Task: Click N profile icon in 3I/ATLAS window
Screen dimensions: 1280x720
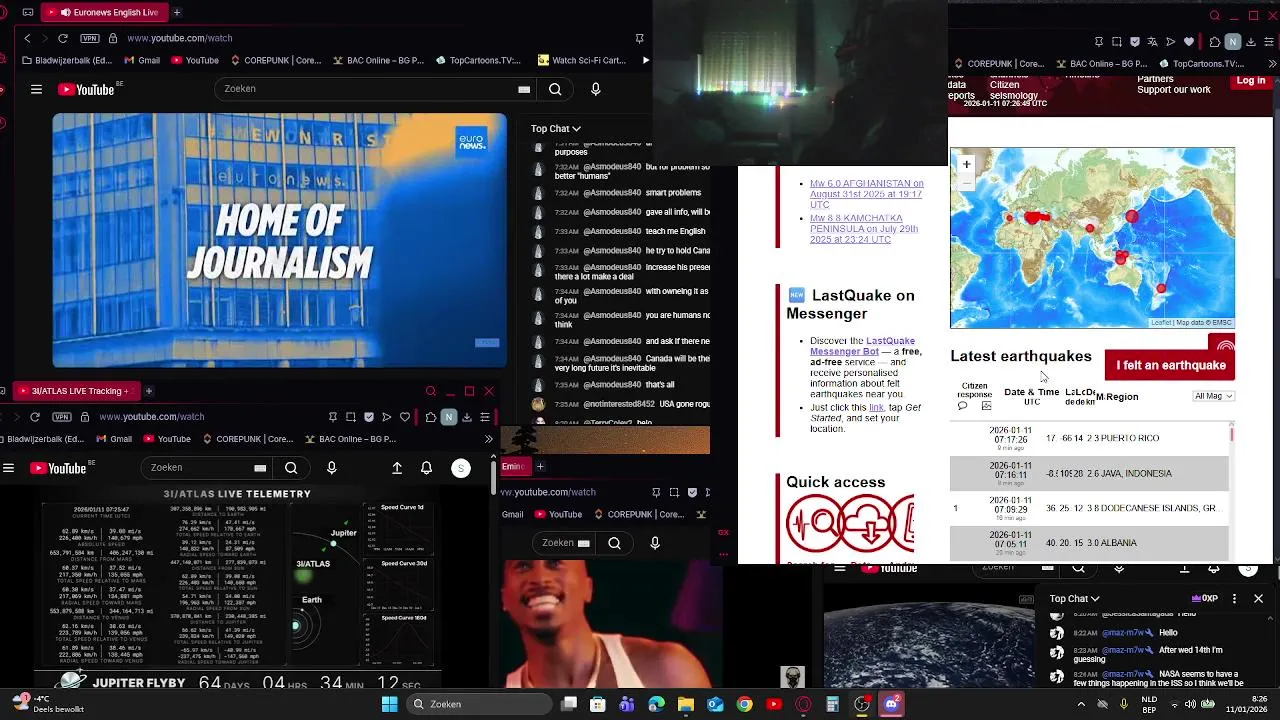Action: (449, 417)
